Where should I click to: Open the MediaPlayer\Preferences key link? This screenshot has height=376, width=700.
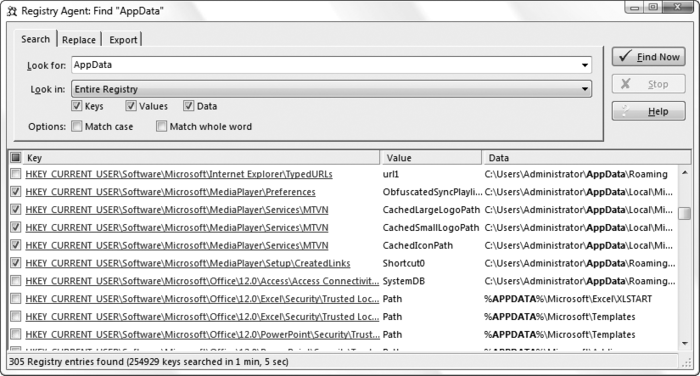[171, 192]
